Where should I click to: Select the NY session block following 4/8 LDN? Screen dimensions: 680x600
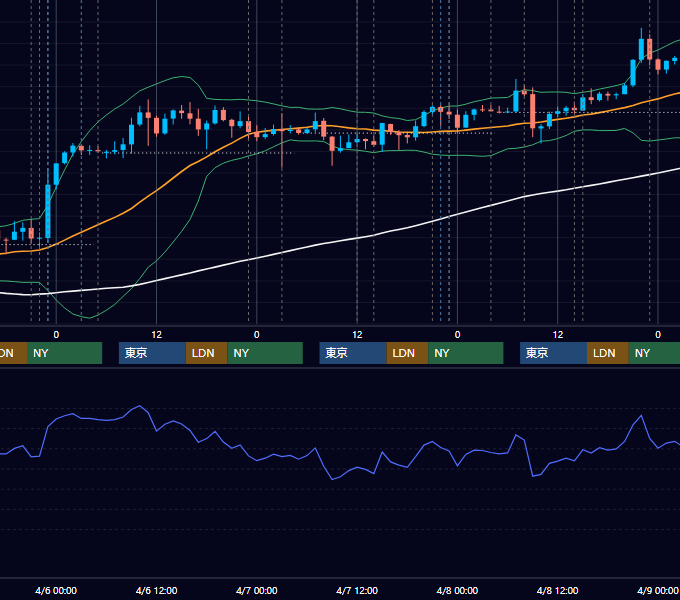coord(654,353)
